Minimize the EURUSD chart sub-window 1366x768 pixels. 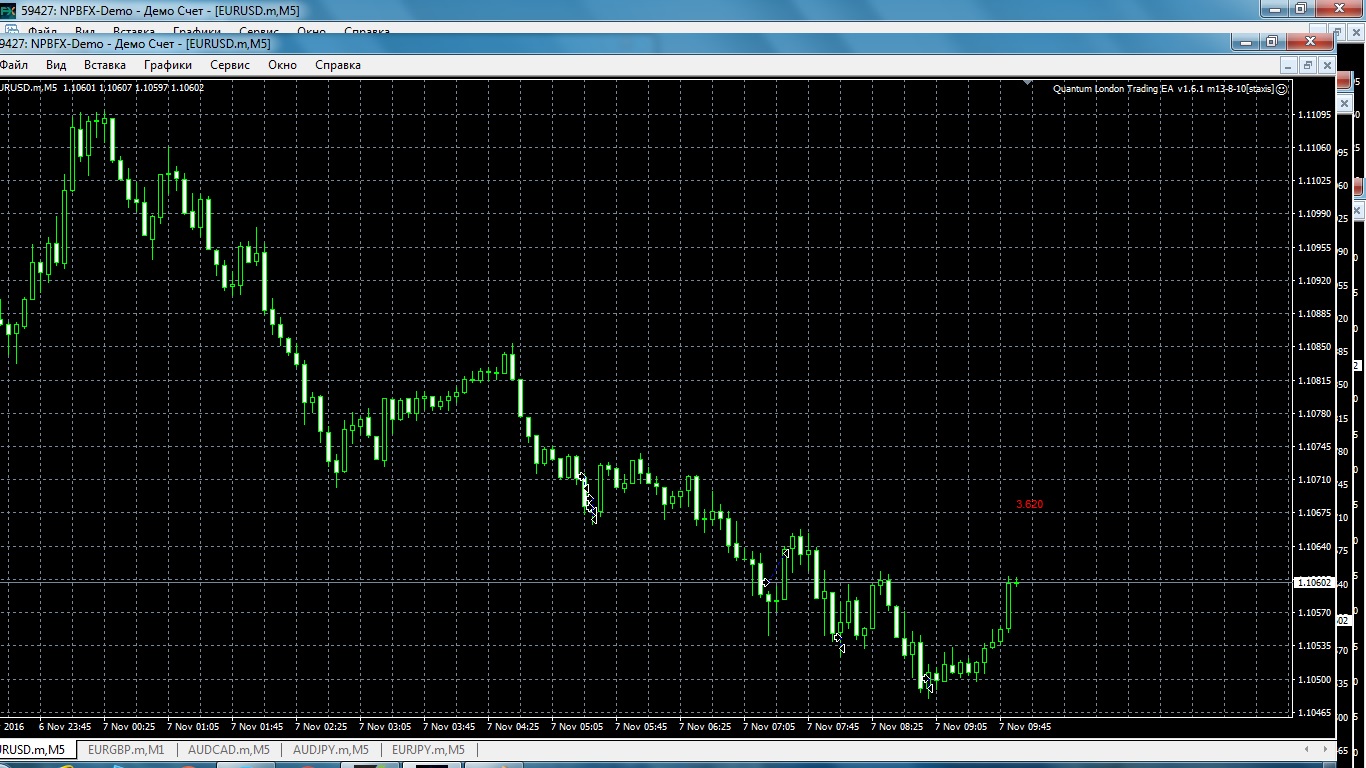coord(1287,65)
